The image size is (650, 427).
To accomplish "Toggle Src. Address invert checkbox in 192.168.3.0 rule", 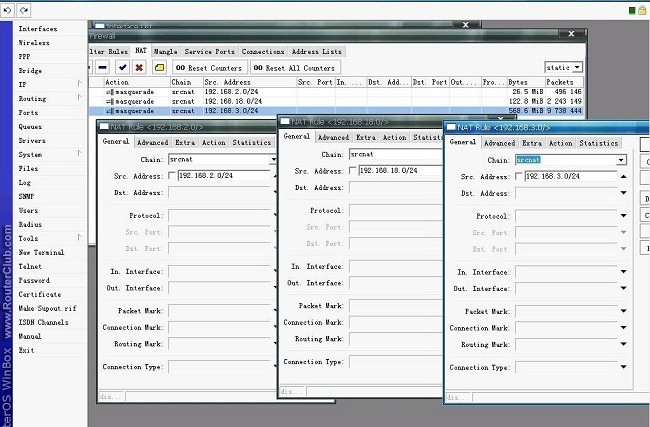I will point(520,177).
